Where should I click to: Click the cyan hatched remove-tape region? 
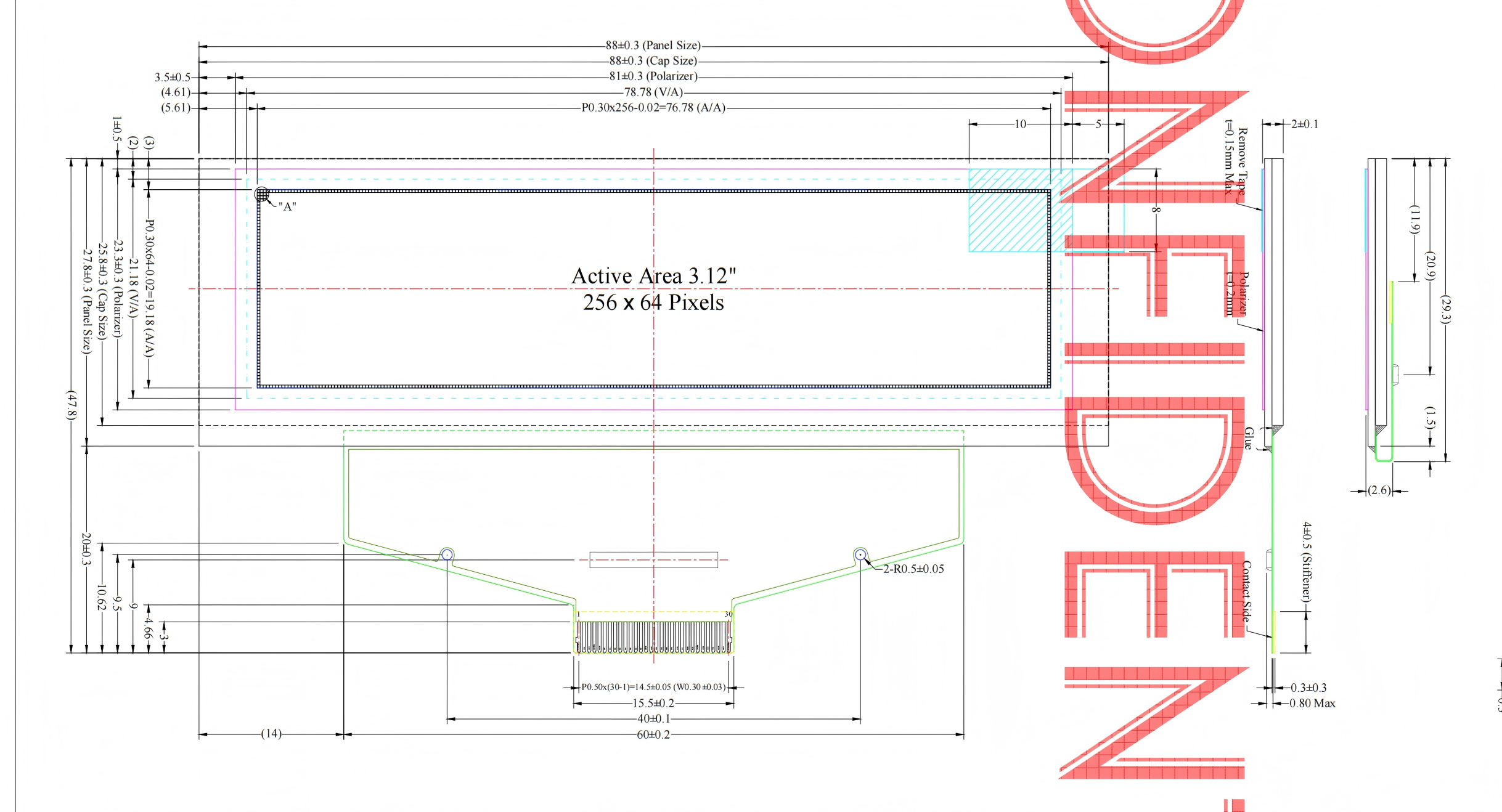(1020, 210)
